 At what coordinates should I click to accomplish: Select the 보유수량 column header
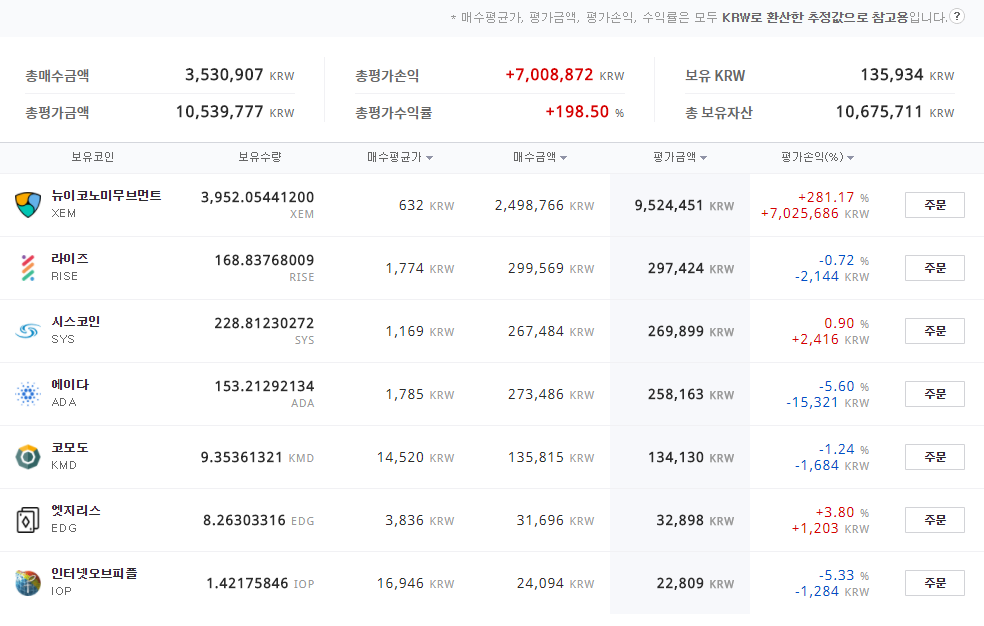[259, 158]
